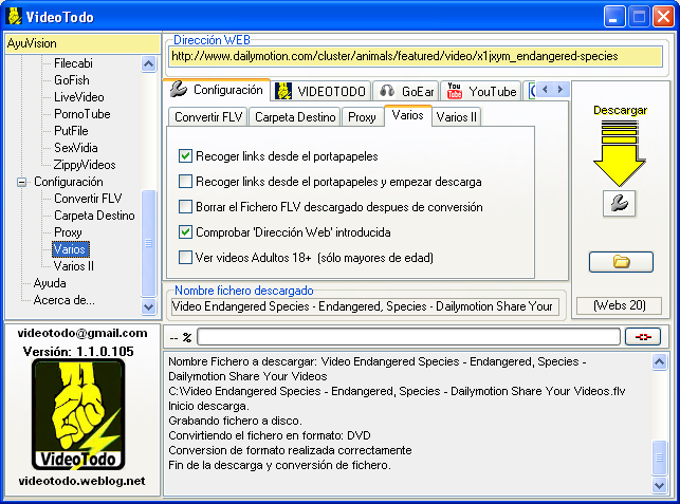This screenshot has height=504, width=680.
Task: Select ZippyVideos in the tree
Action: [85, 165]
